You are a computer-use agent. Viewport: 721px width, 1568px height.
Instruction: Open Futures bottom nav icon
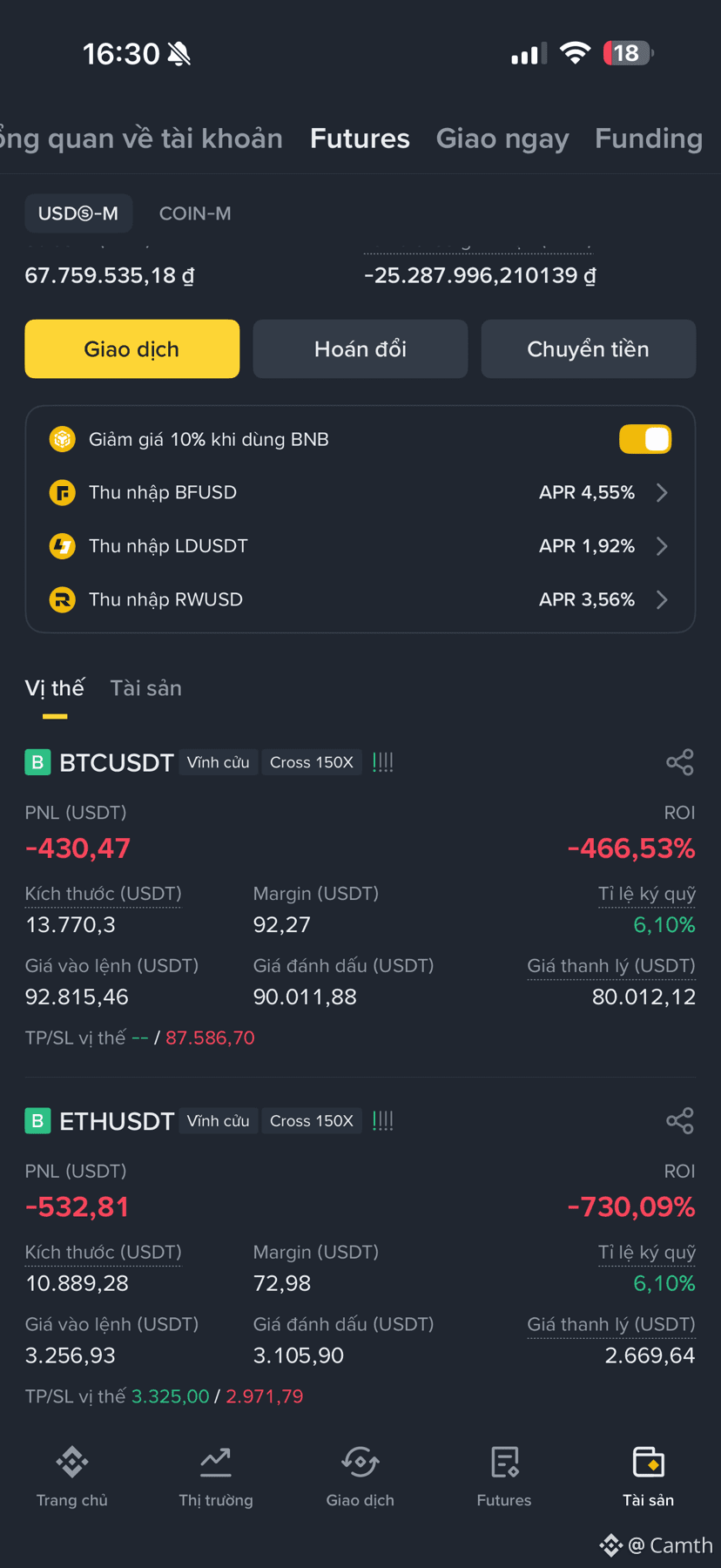(504, 1462)
